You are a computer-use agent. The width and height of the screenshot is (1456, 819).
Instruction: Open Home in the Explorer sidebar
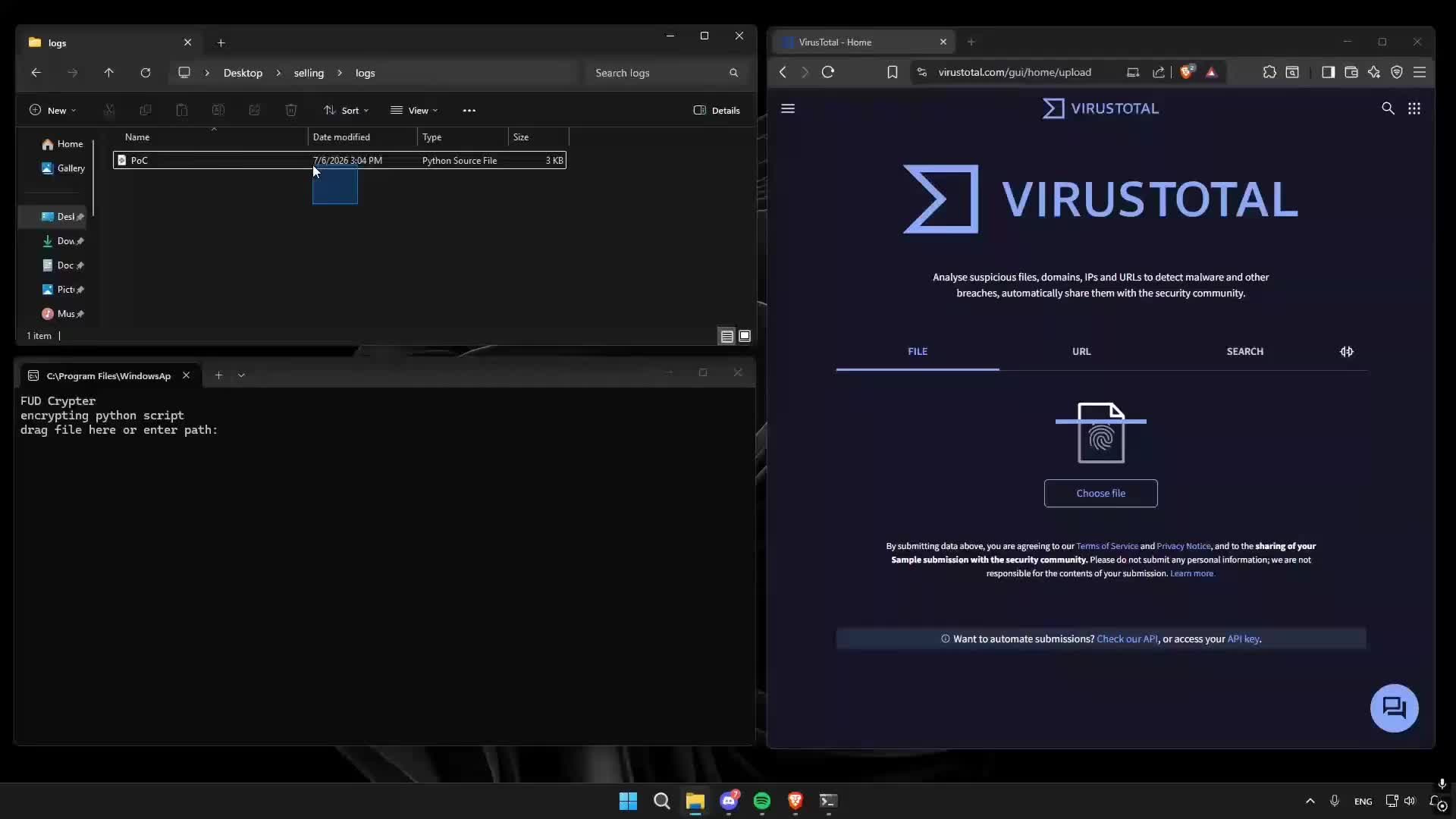pos(63,144)
